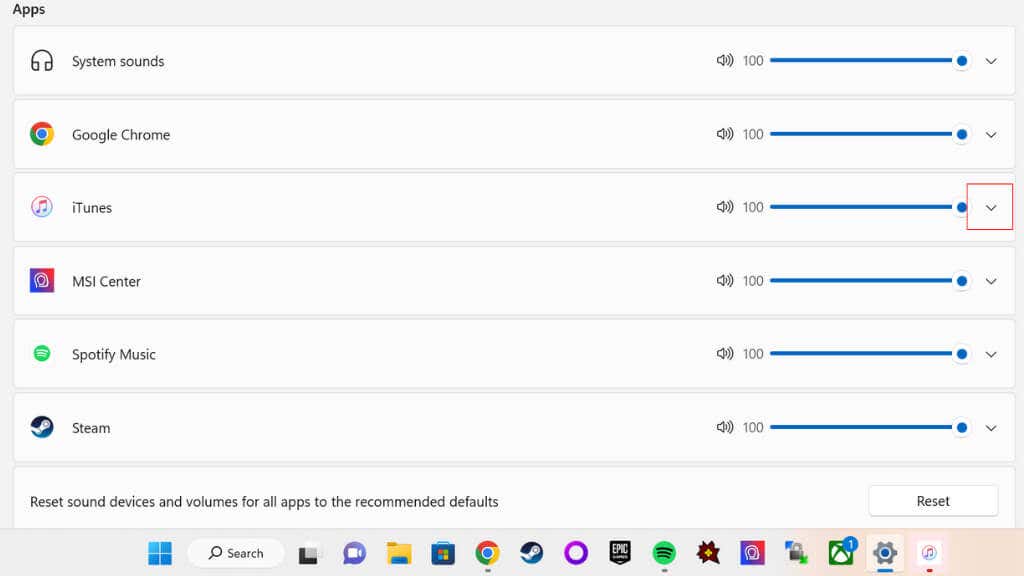Click the Steam volume value 100
Image resolution: width=1024 pixels, height=576 pixels.
point(753,427)
